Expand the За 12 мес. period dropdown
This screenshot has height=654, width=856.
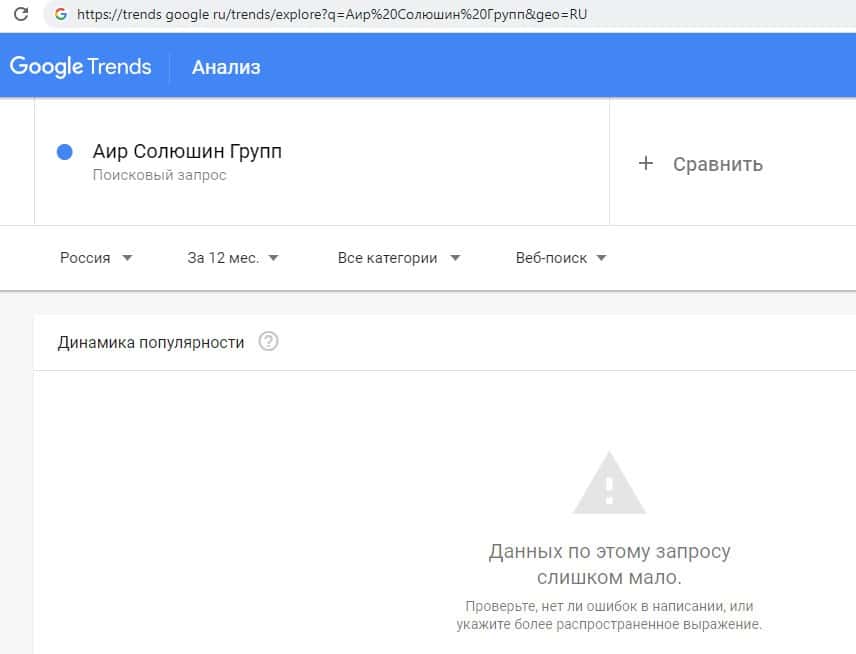pos(233,257)
